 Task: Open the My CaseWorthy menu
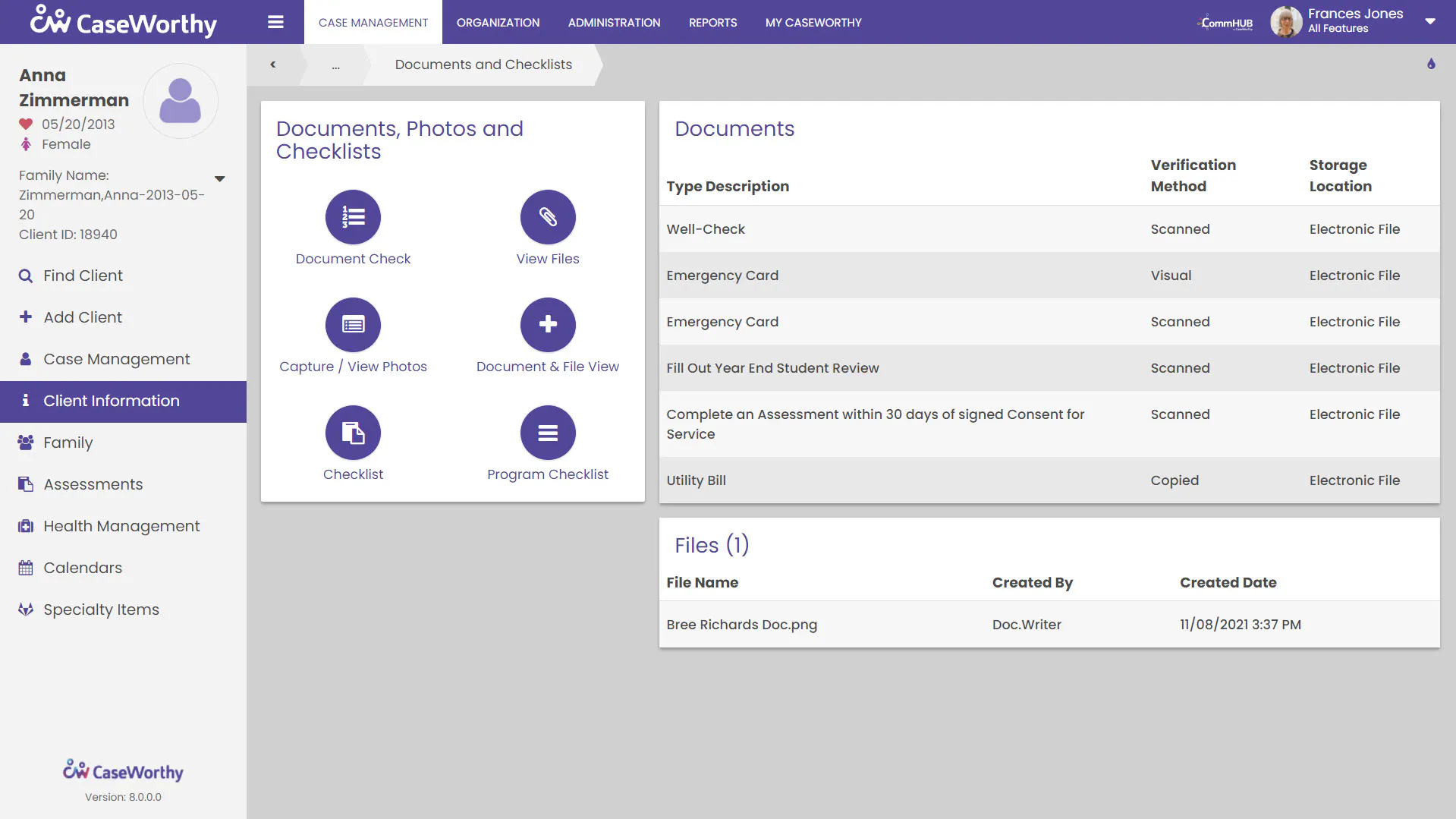(813, 22)
